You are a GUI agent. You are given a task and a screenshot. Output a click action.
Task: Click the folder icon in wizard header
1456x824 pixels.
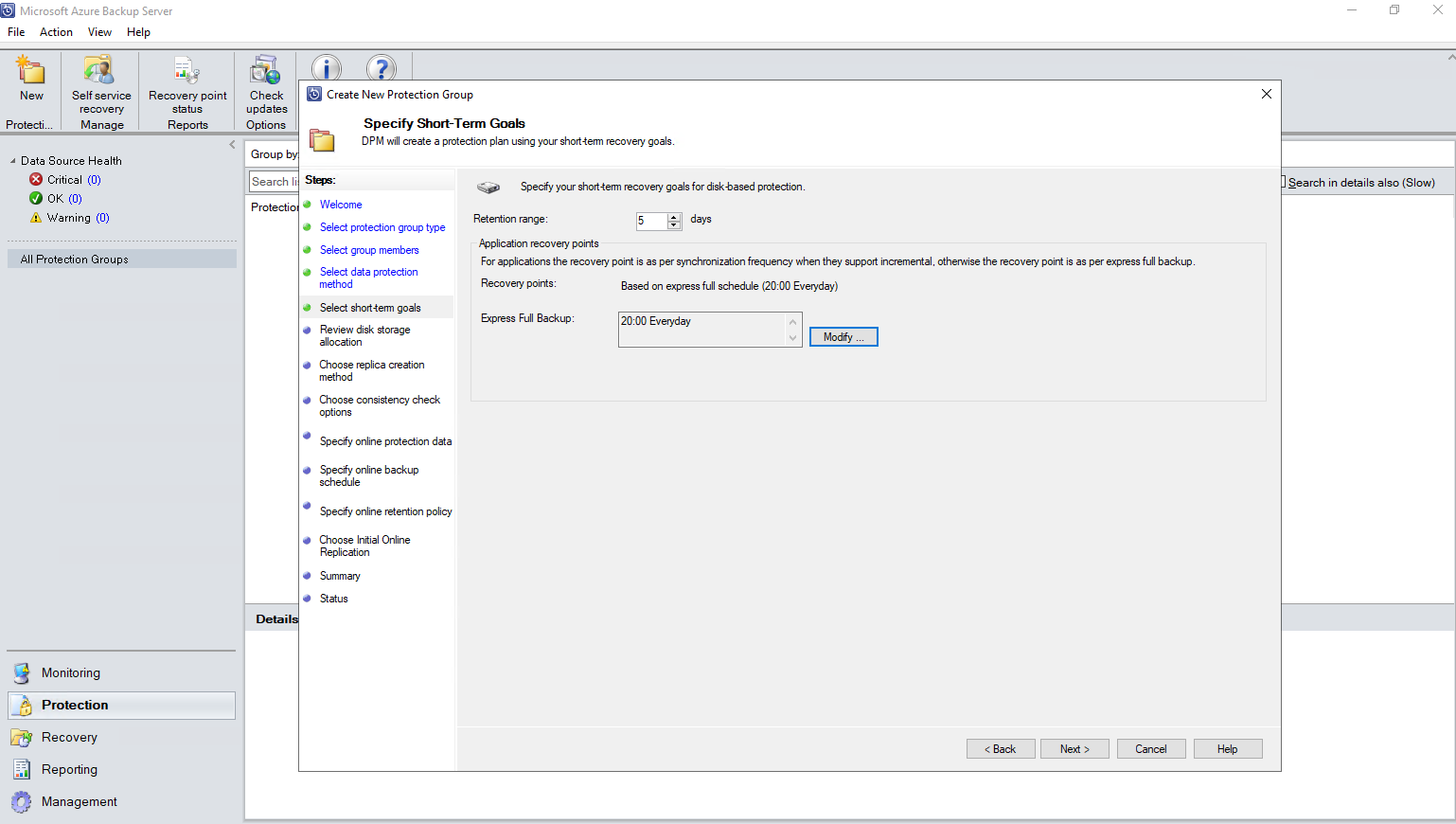pyautogui.click(x=322, y=140)
